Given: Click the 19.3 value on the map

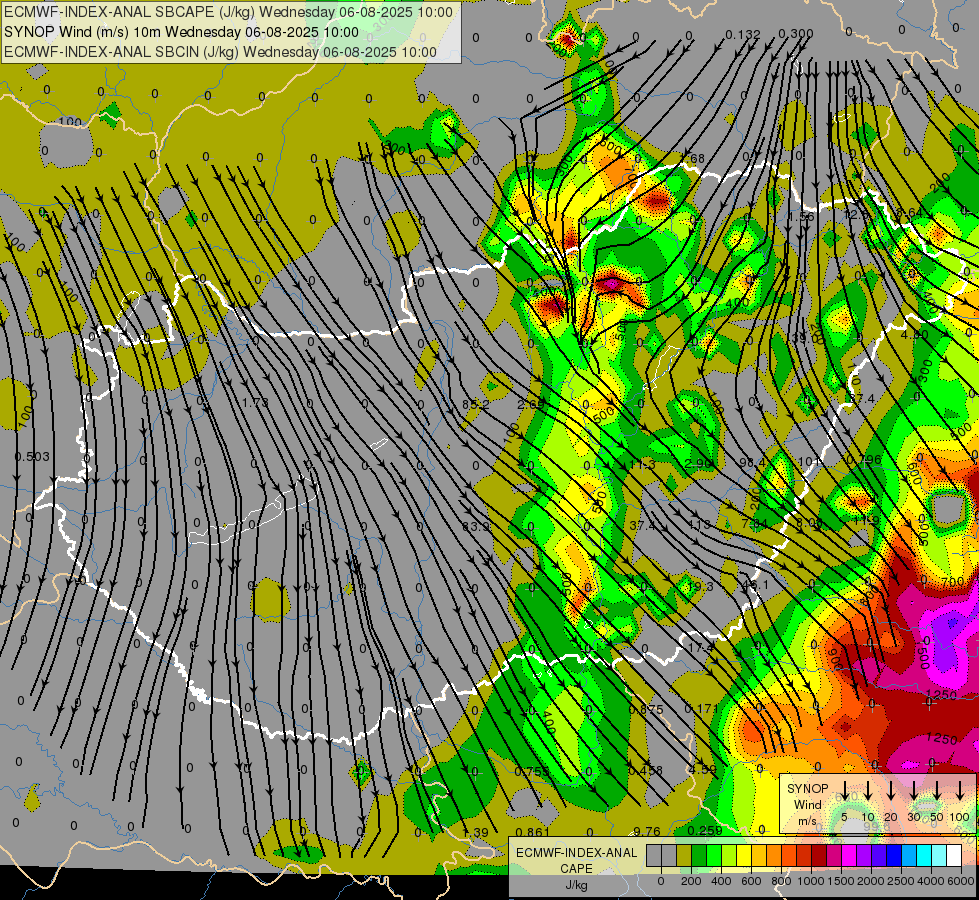Looking at the screenshot, I should (700, 586).
